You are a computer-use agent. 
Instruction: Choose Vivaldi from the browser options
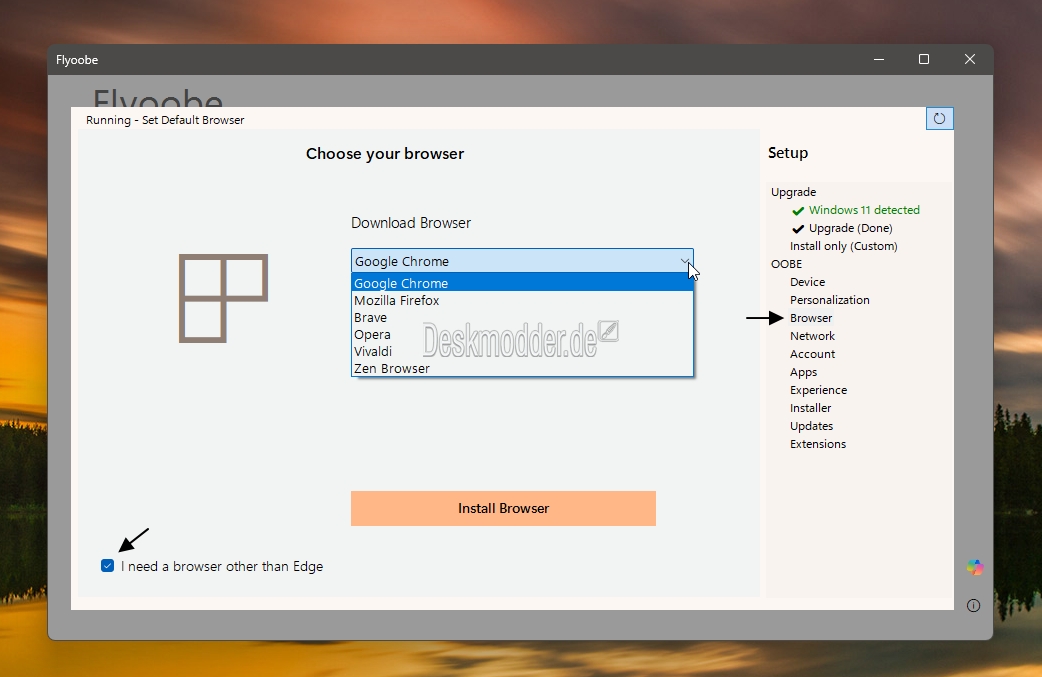coord(522,351)
